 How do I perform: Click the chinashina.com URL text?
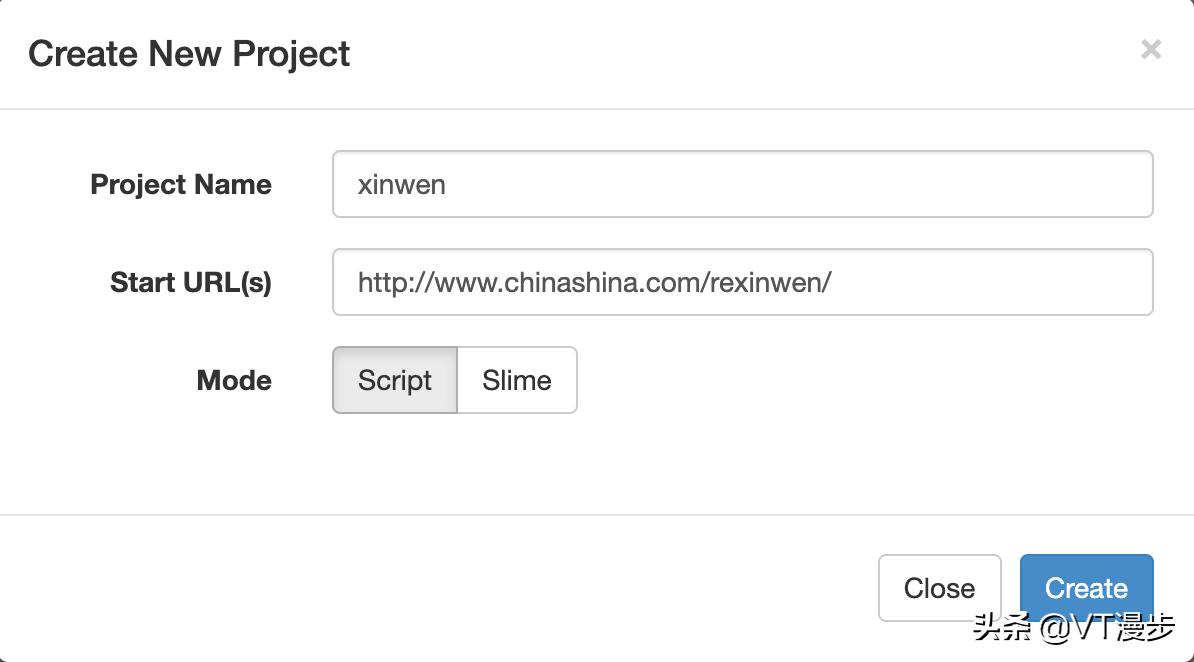(x=594, y=283)
